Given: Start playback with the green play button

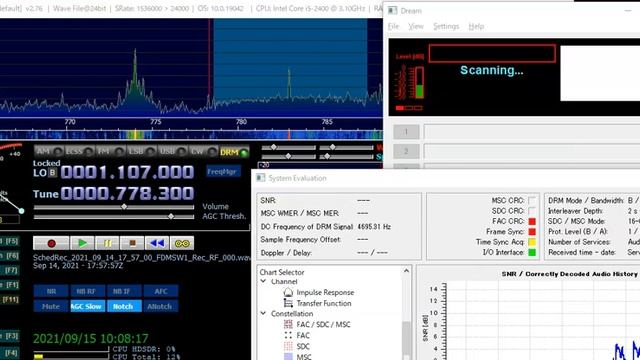Looking at the screenshot, I should coord(82,243).
